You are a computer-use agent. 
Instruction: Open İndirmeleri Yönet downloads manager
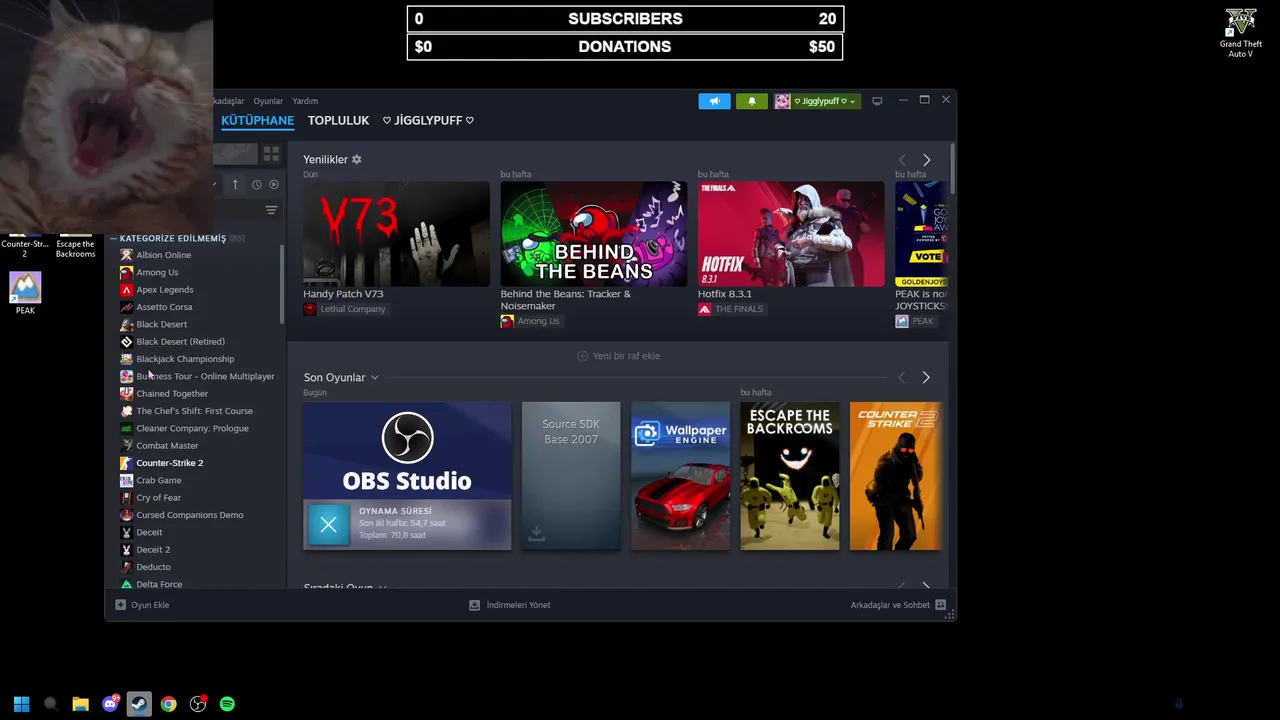point(510,605)
